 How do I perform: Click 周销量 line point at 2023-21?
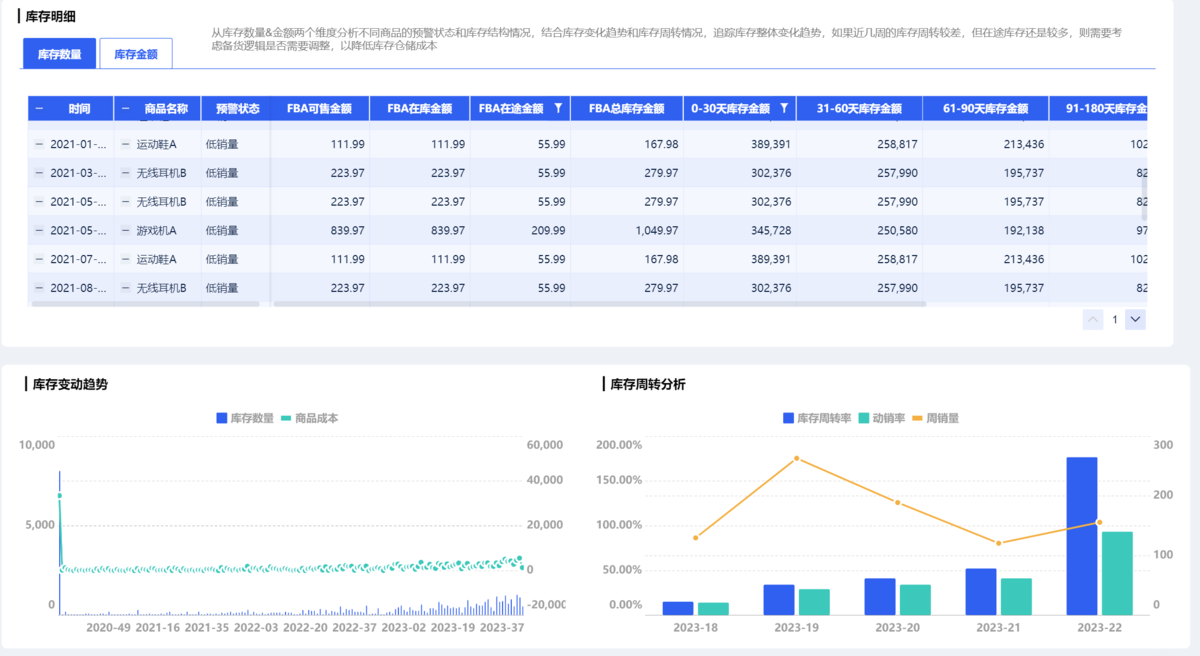(998, 543)
